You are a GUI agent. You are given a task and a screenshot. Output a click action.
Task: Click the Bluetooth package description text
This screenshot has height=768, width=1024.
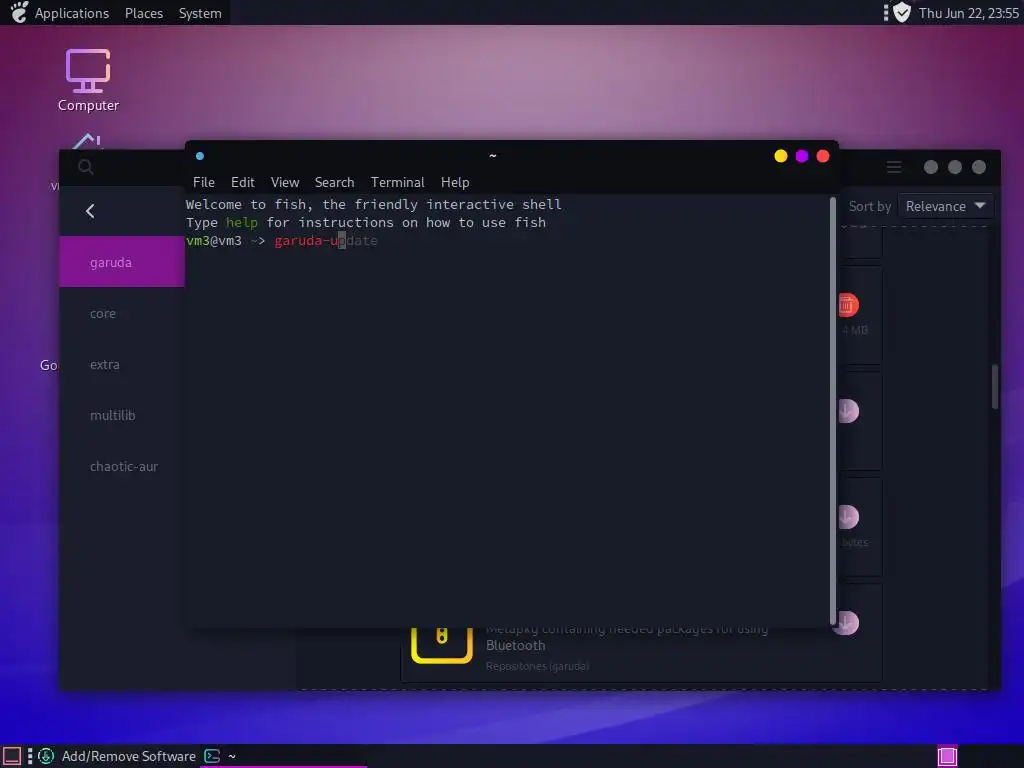click(x=626, y=637)
